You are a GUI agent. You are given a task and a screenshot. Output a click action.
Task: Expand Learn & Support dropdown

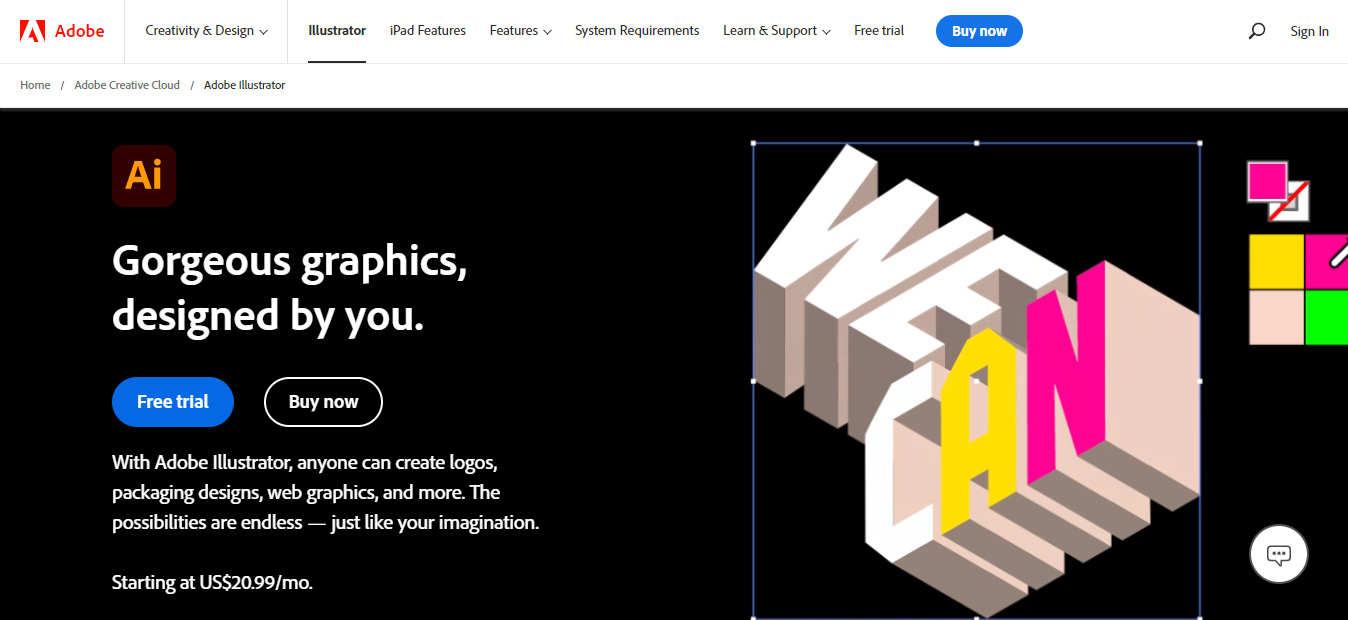pos(777,31)
